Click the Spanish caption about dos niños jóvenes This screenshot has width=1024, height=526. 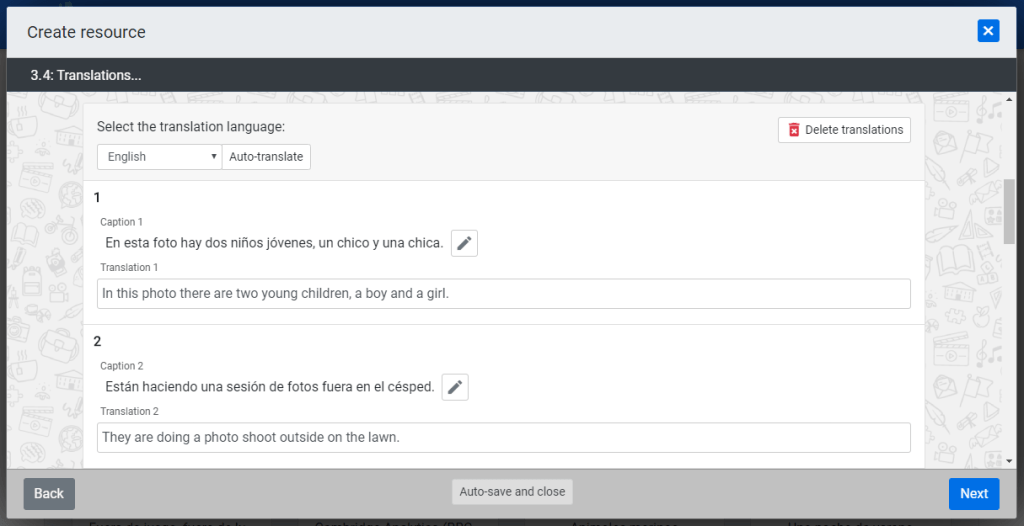click(274, 243)
